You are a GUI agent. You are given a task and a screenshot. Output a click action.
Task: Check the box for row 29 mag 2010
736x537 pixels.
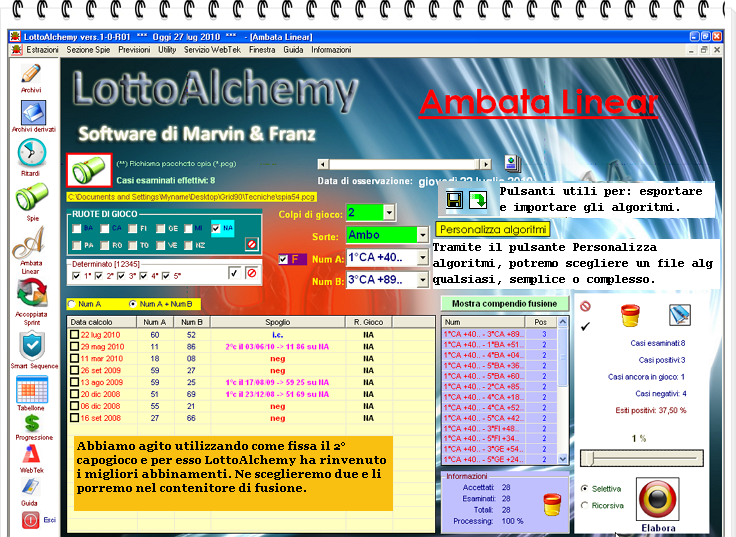[x=74, y=346]
